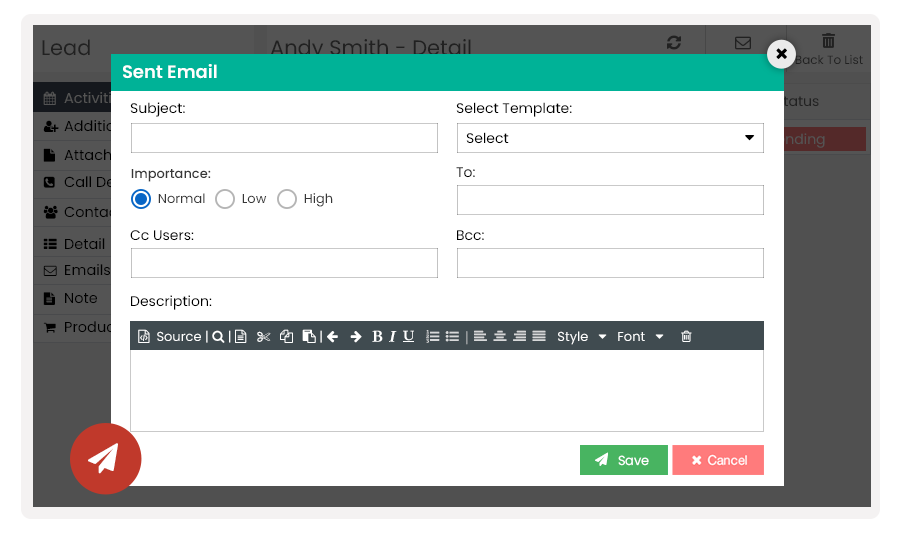
Task: Open the Style dropdown
Action: coord(581,336)
